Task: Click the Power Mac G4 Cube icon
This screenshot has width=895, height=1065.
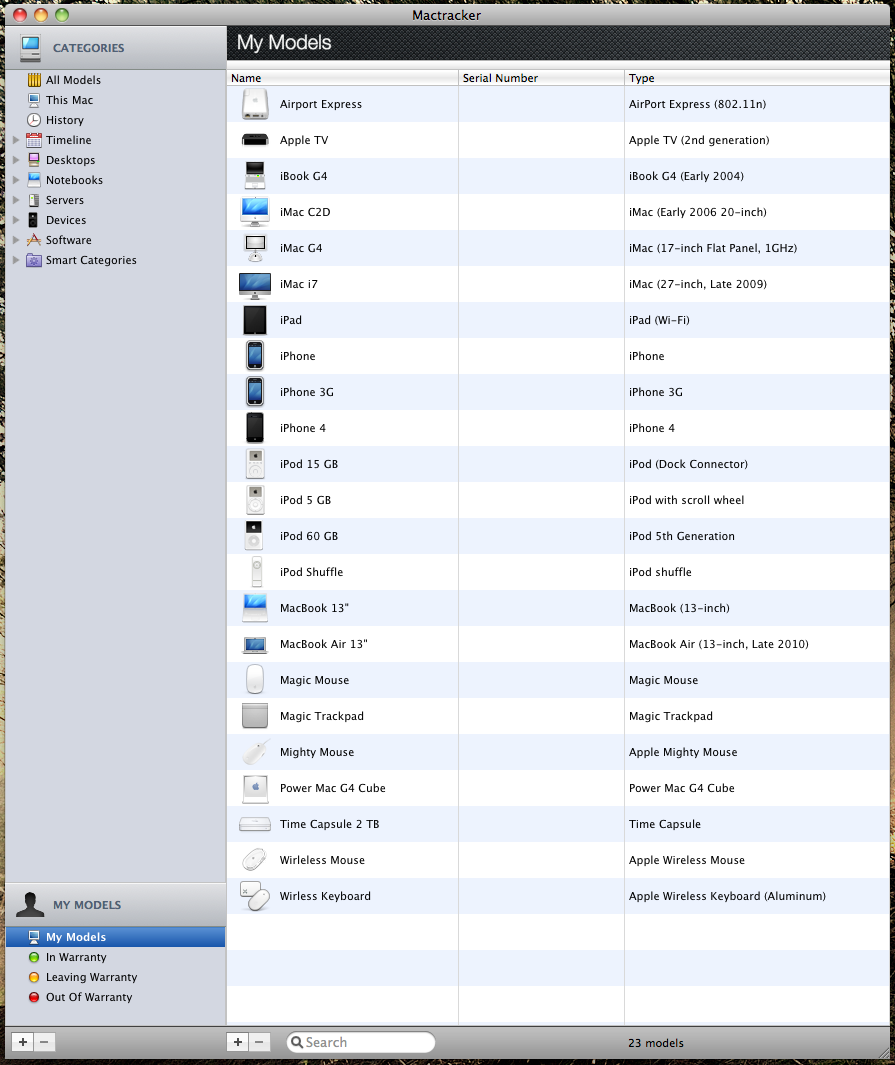Action: click(255, 788)
